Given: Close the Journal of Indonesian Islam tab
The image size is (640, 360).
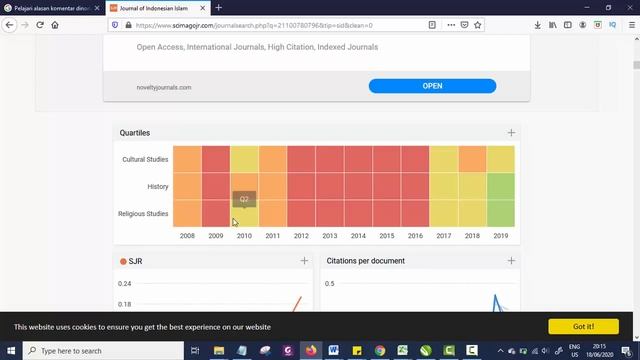Looking at the screenshot, I should (202, 8).
